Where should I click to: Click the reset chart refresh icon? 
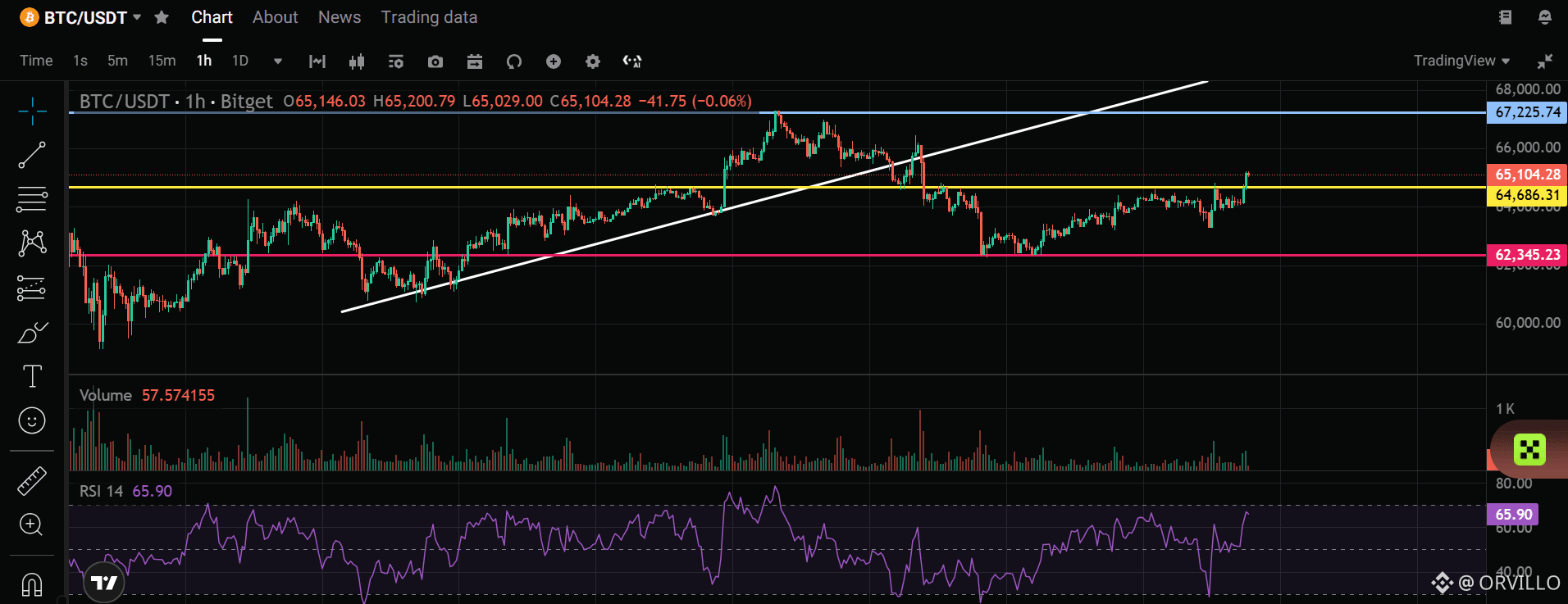point(514,61)
